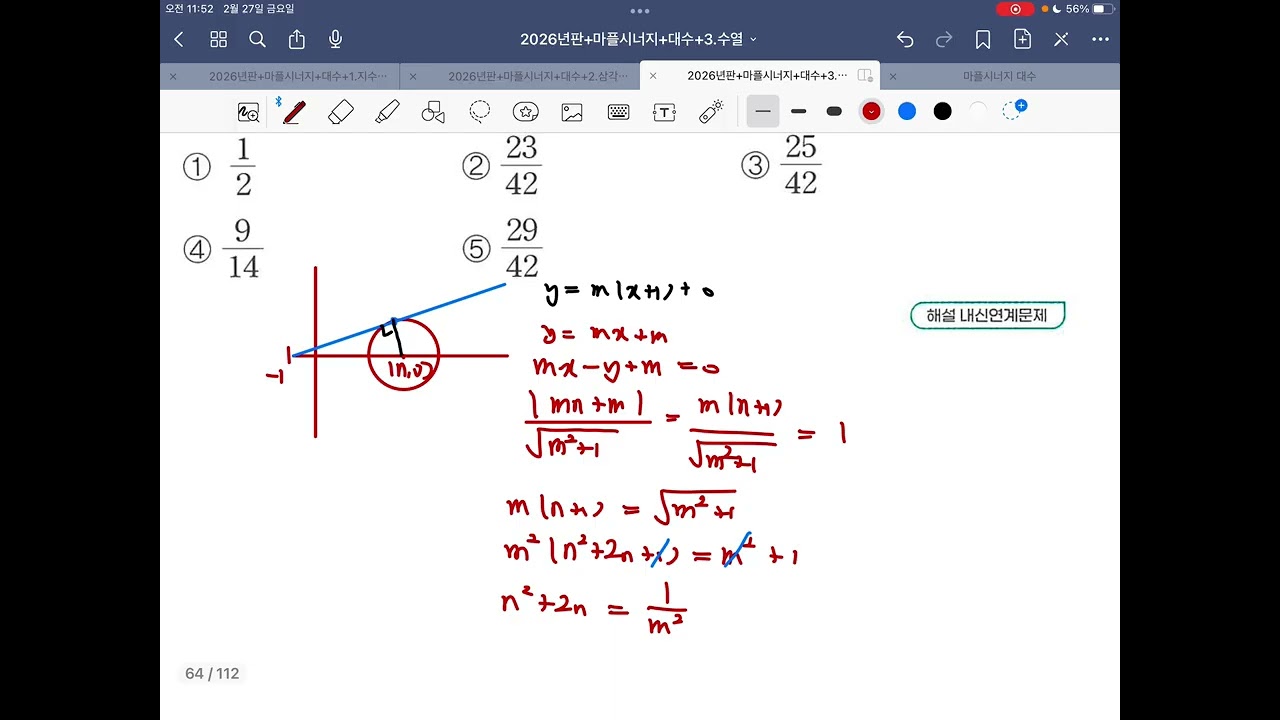Go back with the left chevron

179,39
